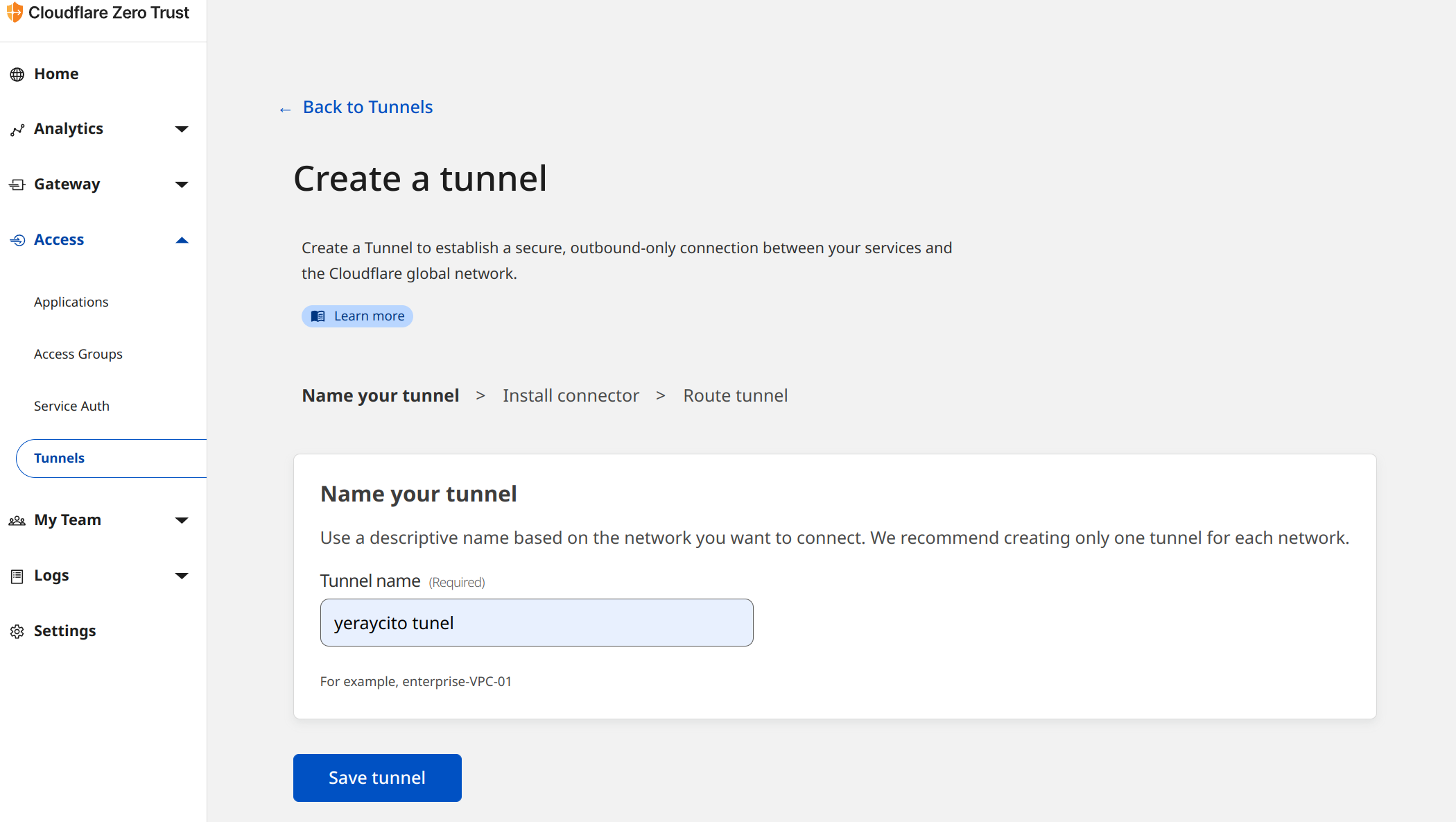Click the Gateway sidebar icon
Screen dimensions: 1456x822
tap(17, 185)
